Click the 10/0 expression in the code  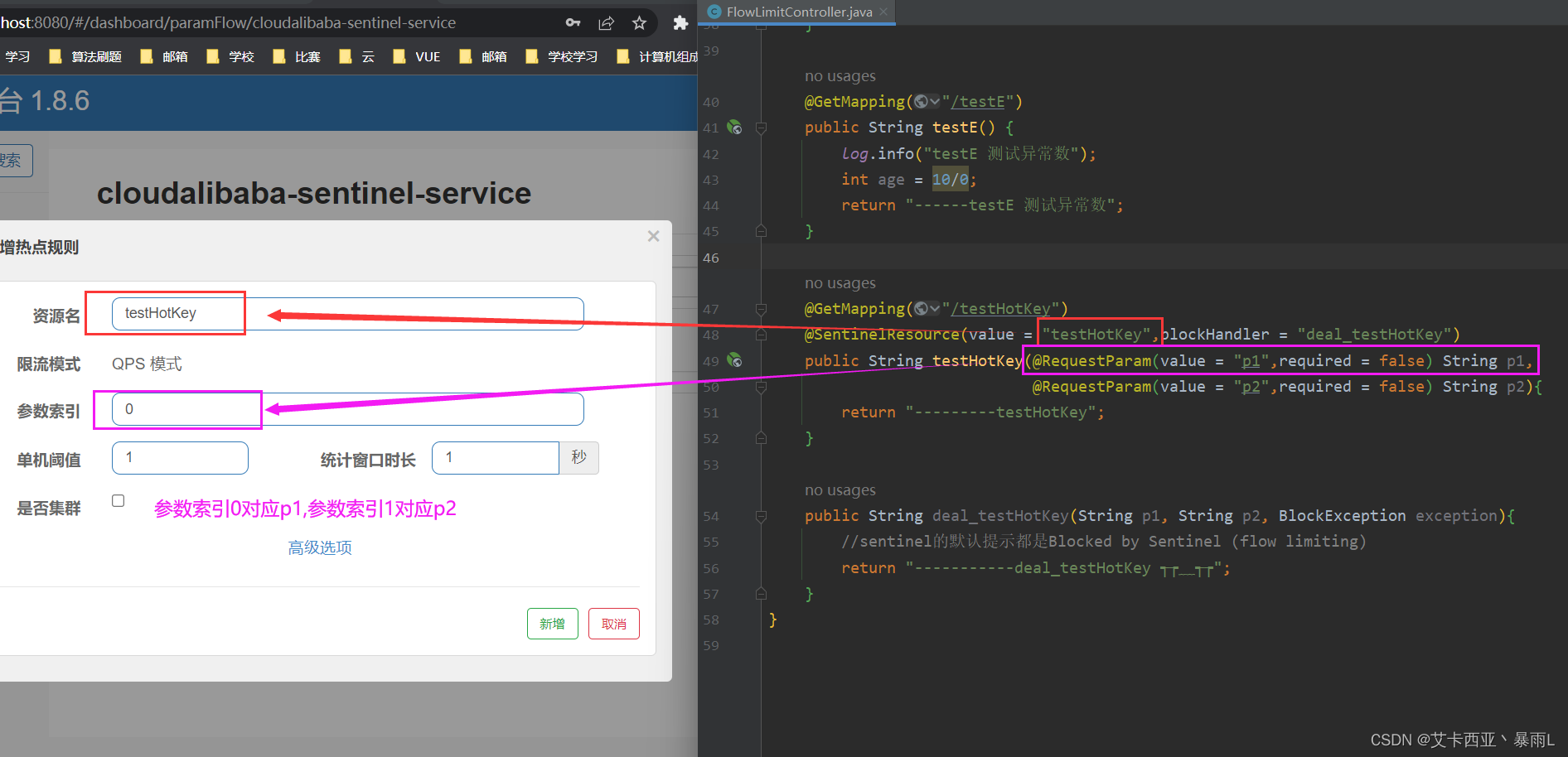[951, 180]
